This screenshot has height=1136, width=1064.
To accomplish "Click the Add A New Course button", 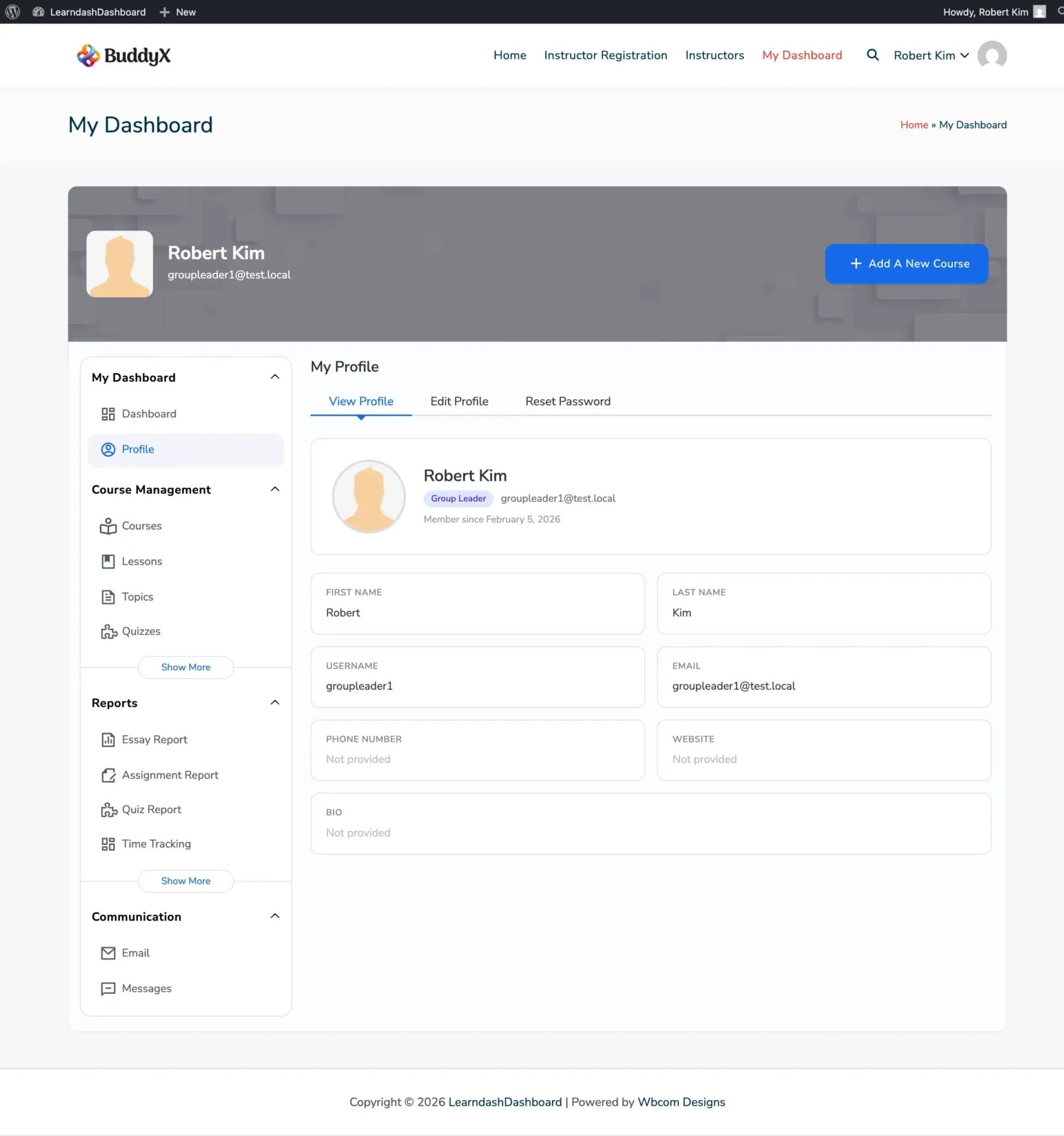I will 907,263.
